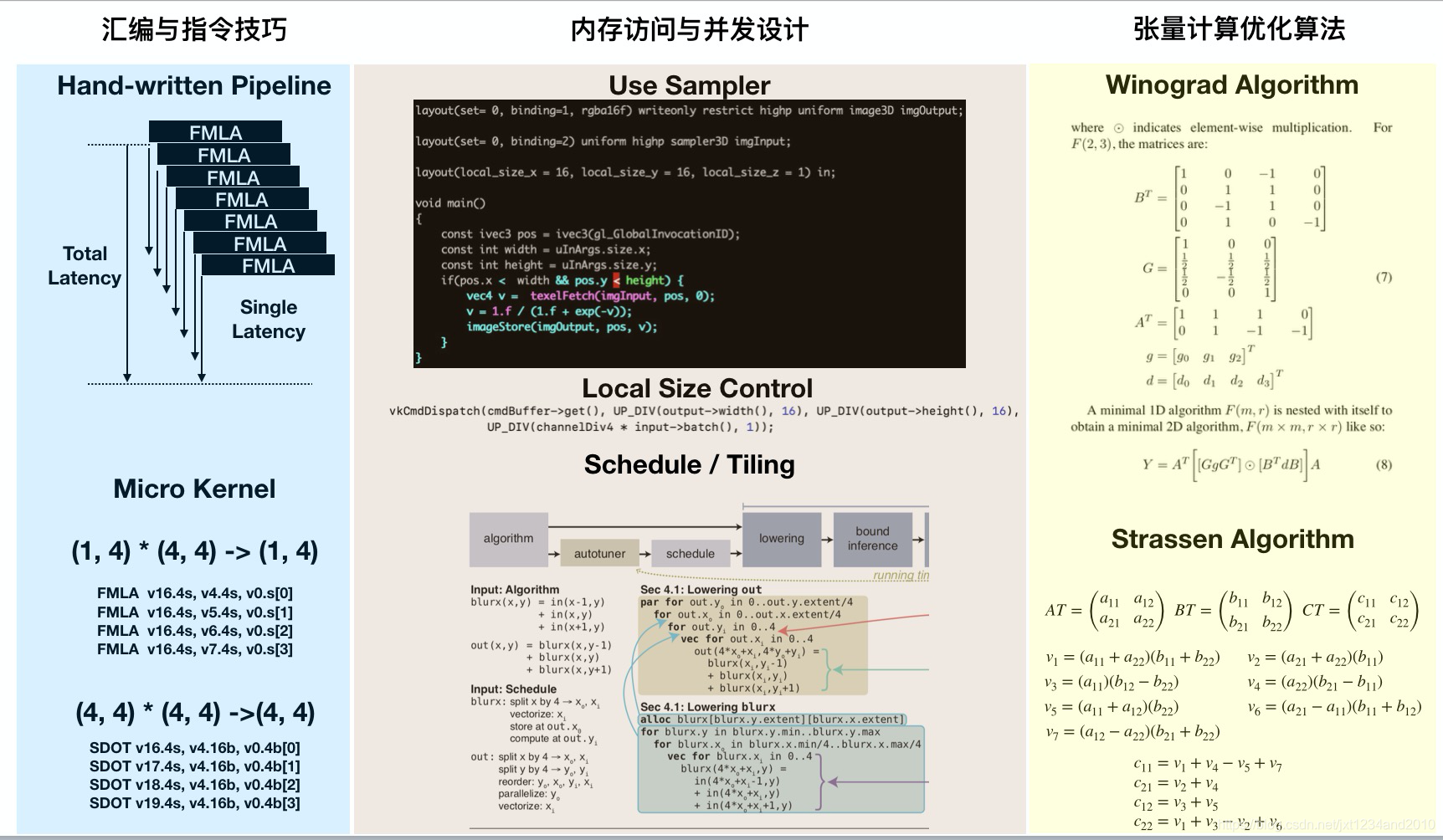This screenshot has height=840, width=1443.
Task: Click the column title '内存访问与并发设计'
Action: pos(689,30)
